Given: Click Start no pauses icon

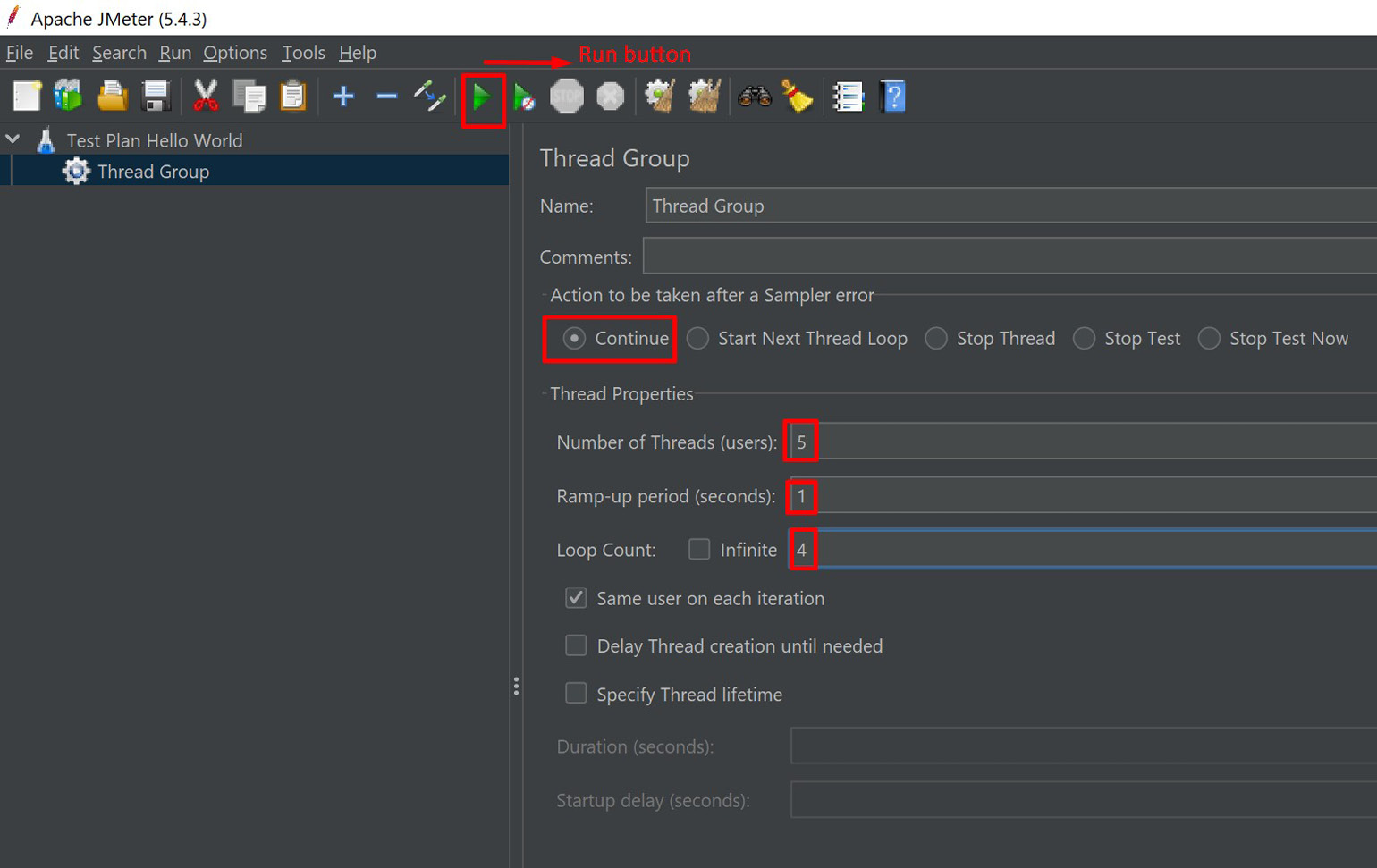Looking at the screenshot, I should [x=524, y=97].
